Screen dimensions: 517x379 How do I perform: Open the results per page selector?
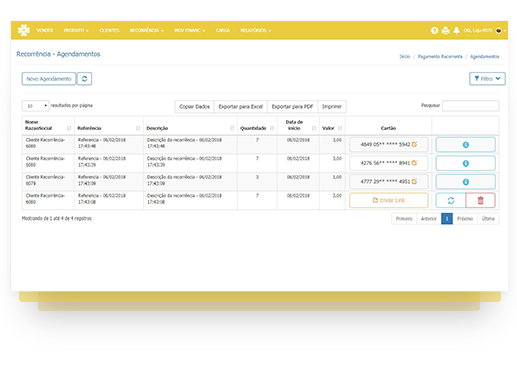36,106
